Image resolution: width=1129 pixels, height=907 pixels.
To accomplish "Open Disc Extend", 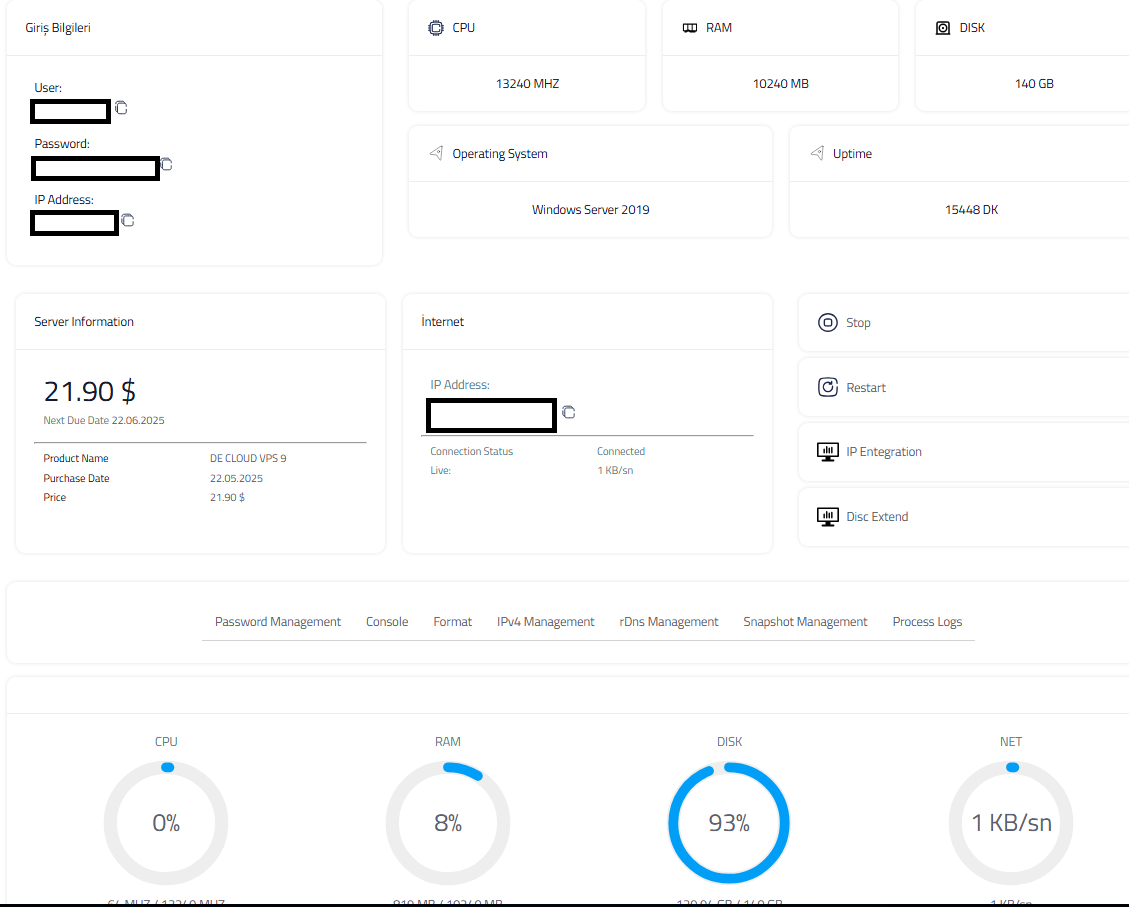I will coord(963,517).
